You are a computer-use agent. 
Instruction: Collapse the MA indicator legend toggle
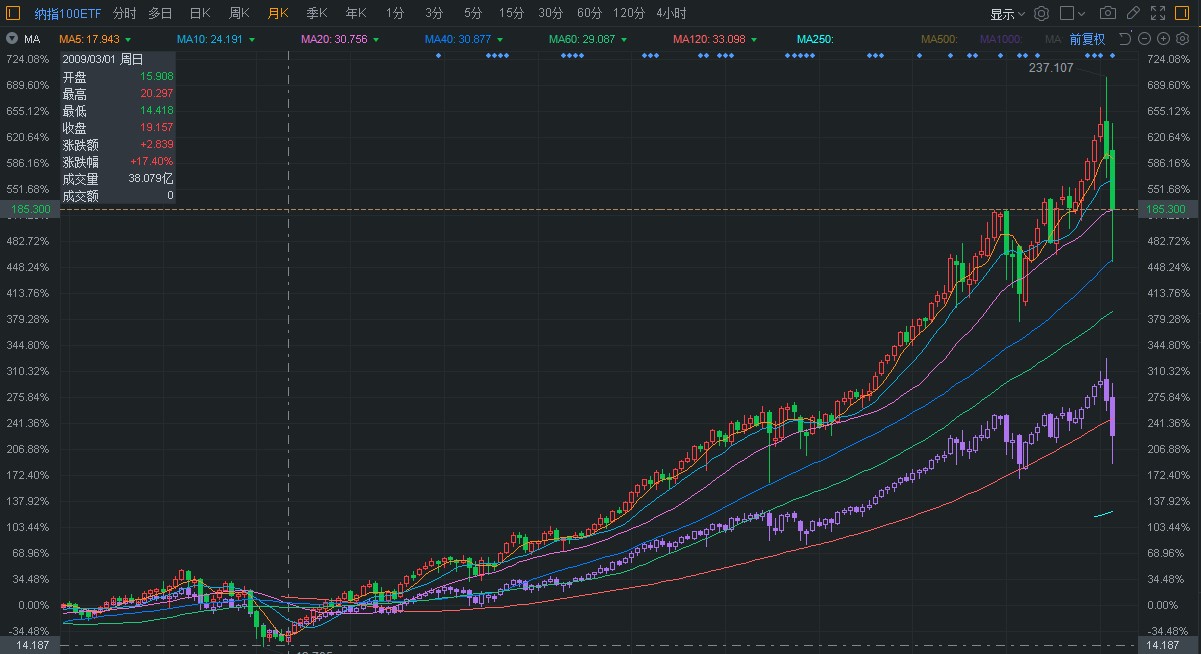pyautogui.click(x=11, y=39)
